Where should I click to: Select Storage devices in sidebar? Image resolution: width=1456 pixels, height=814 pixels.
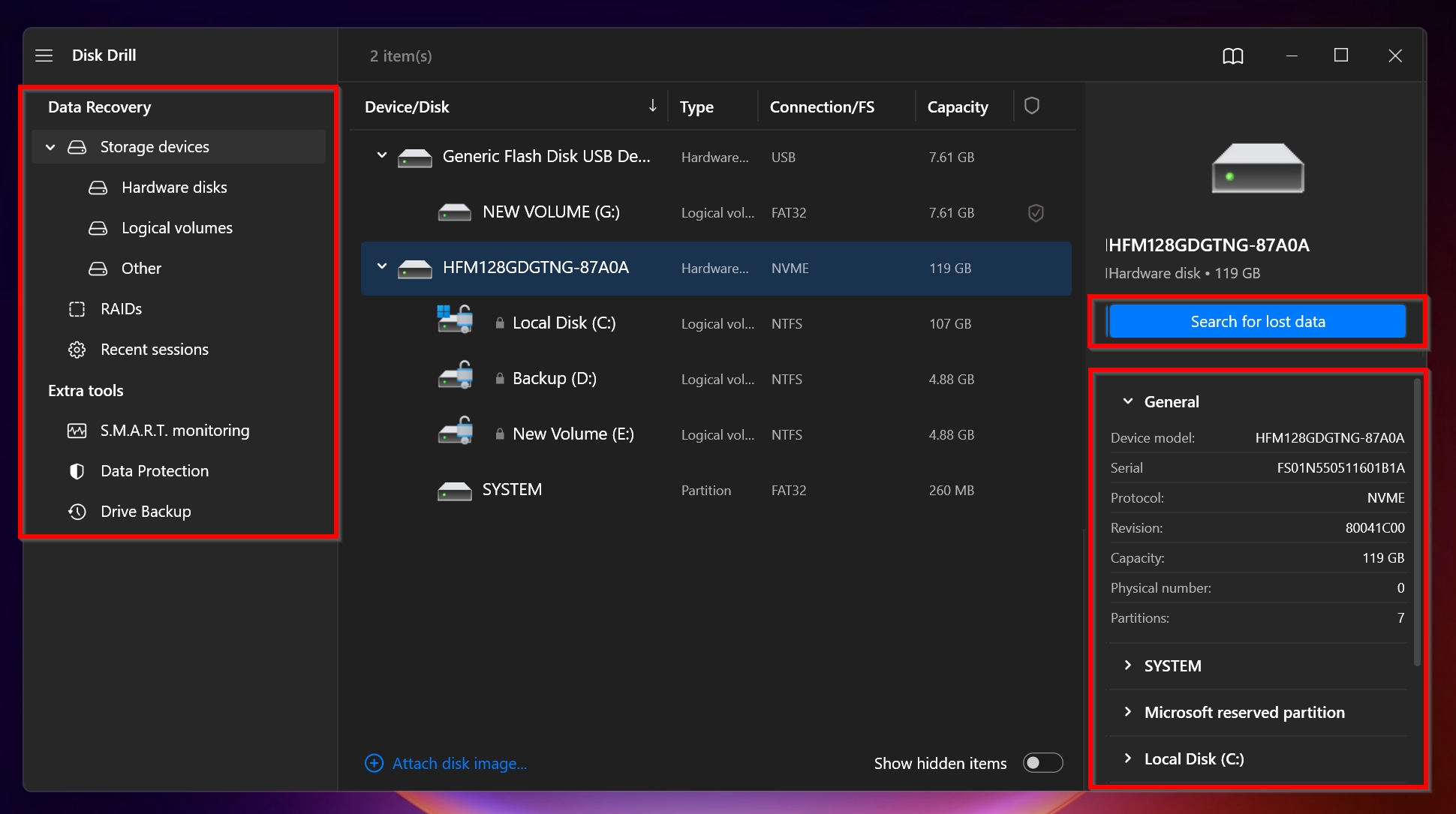(155, 146)
